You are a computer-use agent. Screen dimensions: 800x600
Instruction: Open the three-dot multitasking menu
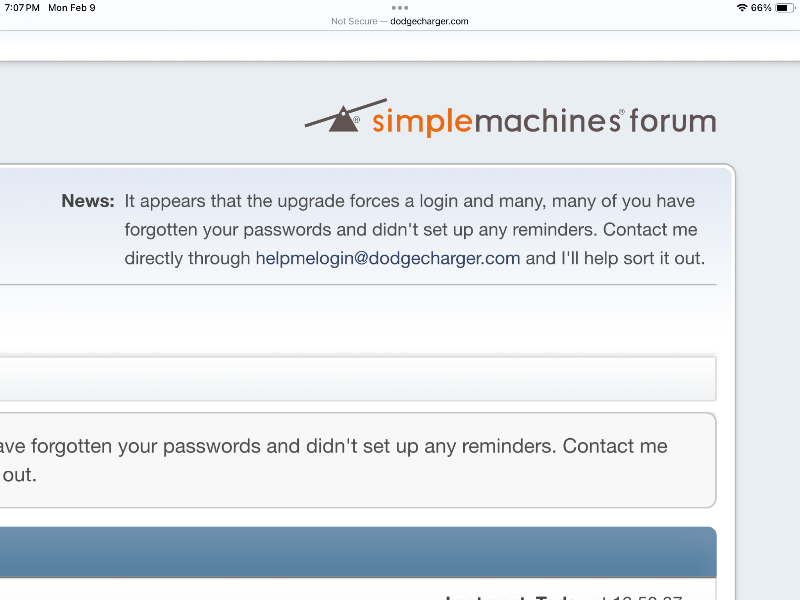(400, 8)
